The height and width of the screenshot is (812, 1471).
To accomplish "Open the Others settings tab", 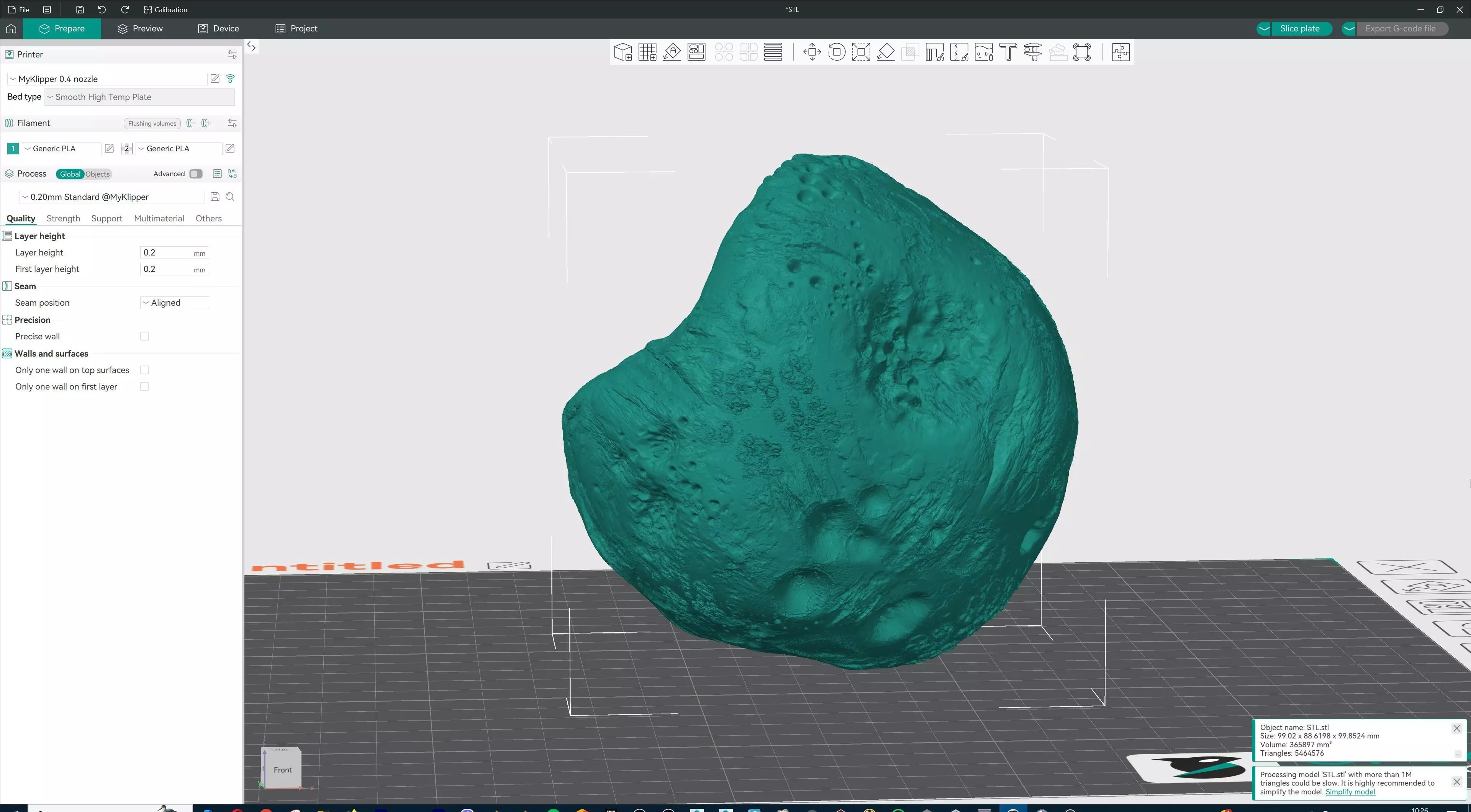I will pos(208,218).
